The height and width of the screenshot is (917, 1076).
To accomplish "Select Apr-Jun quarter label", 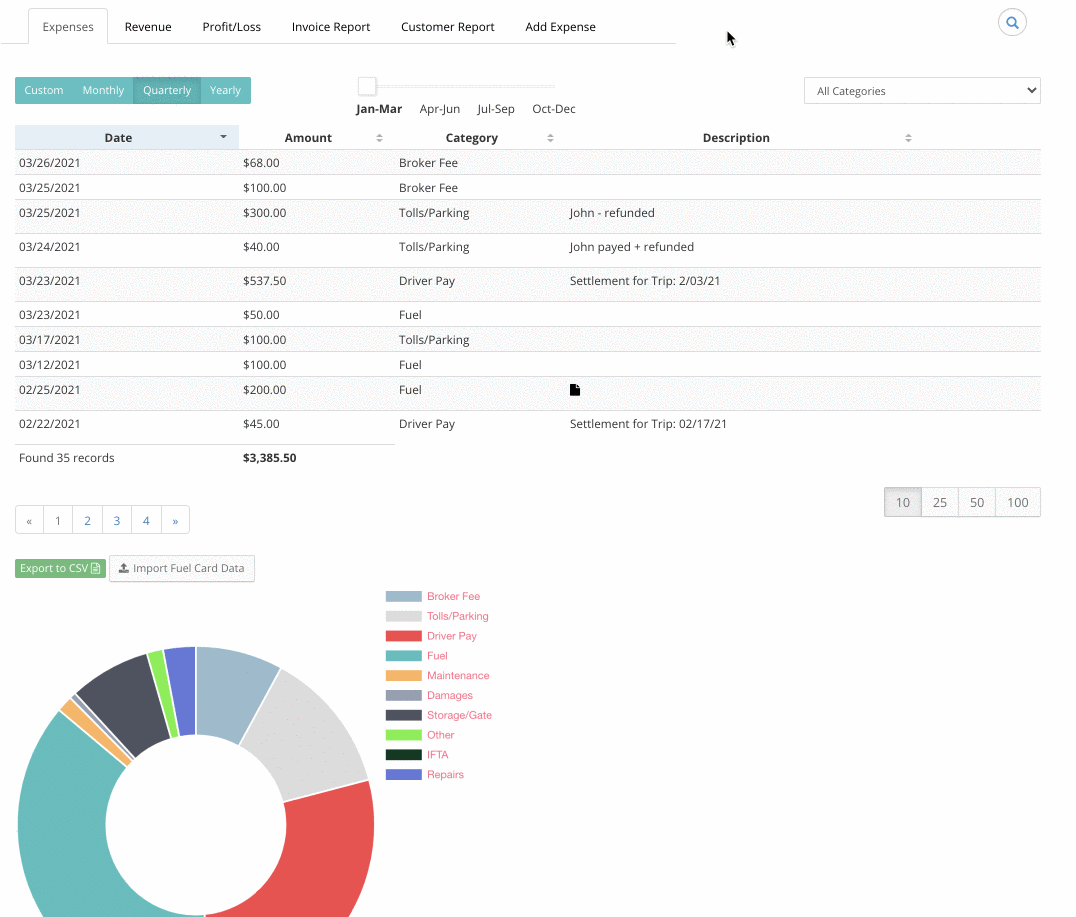I will pos(440,109).
